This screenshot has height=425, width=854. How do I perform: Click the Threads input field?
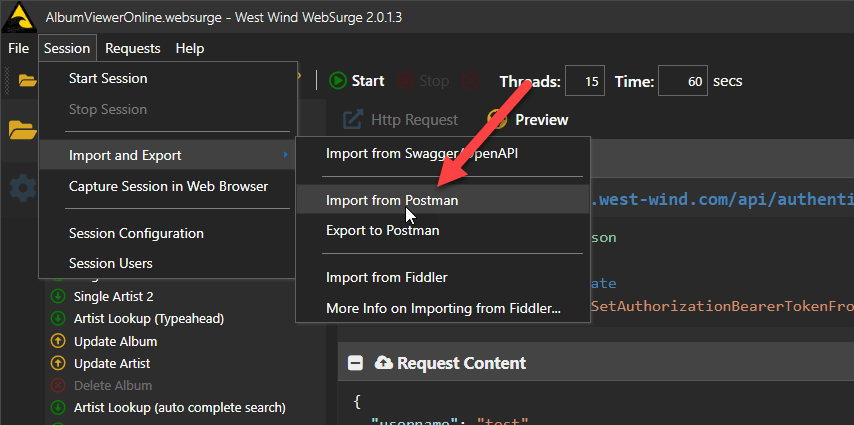[585, 81]
